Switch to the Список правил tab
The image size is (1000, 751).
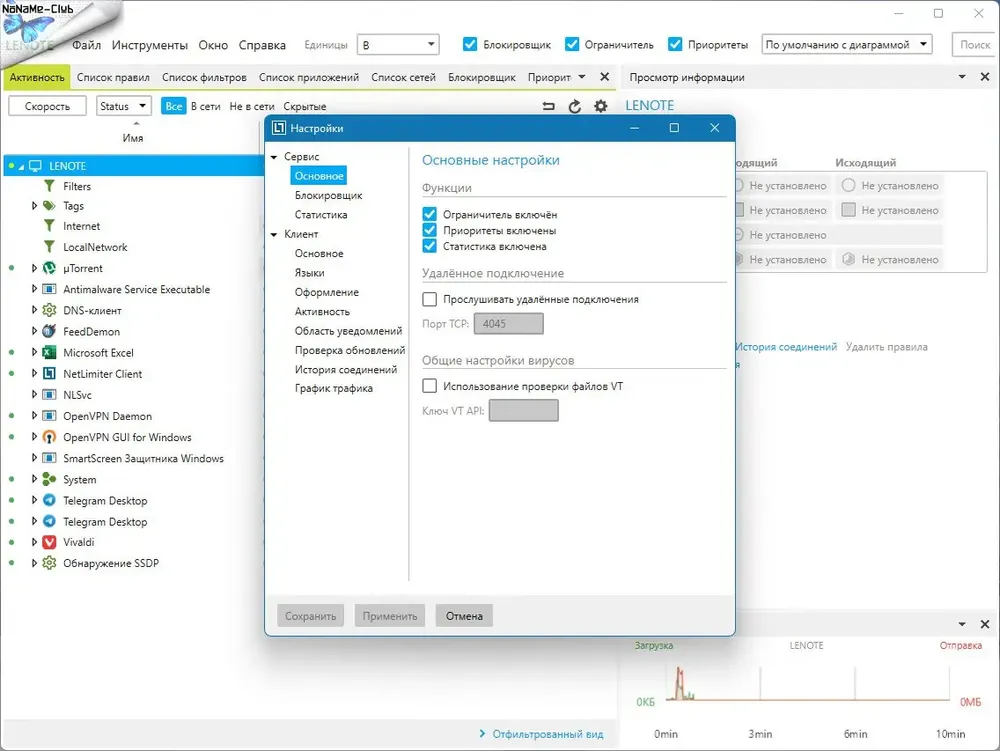pyautogui.click(x=113, y=77)
